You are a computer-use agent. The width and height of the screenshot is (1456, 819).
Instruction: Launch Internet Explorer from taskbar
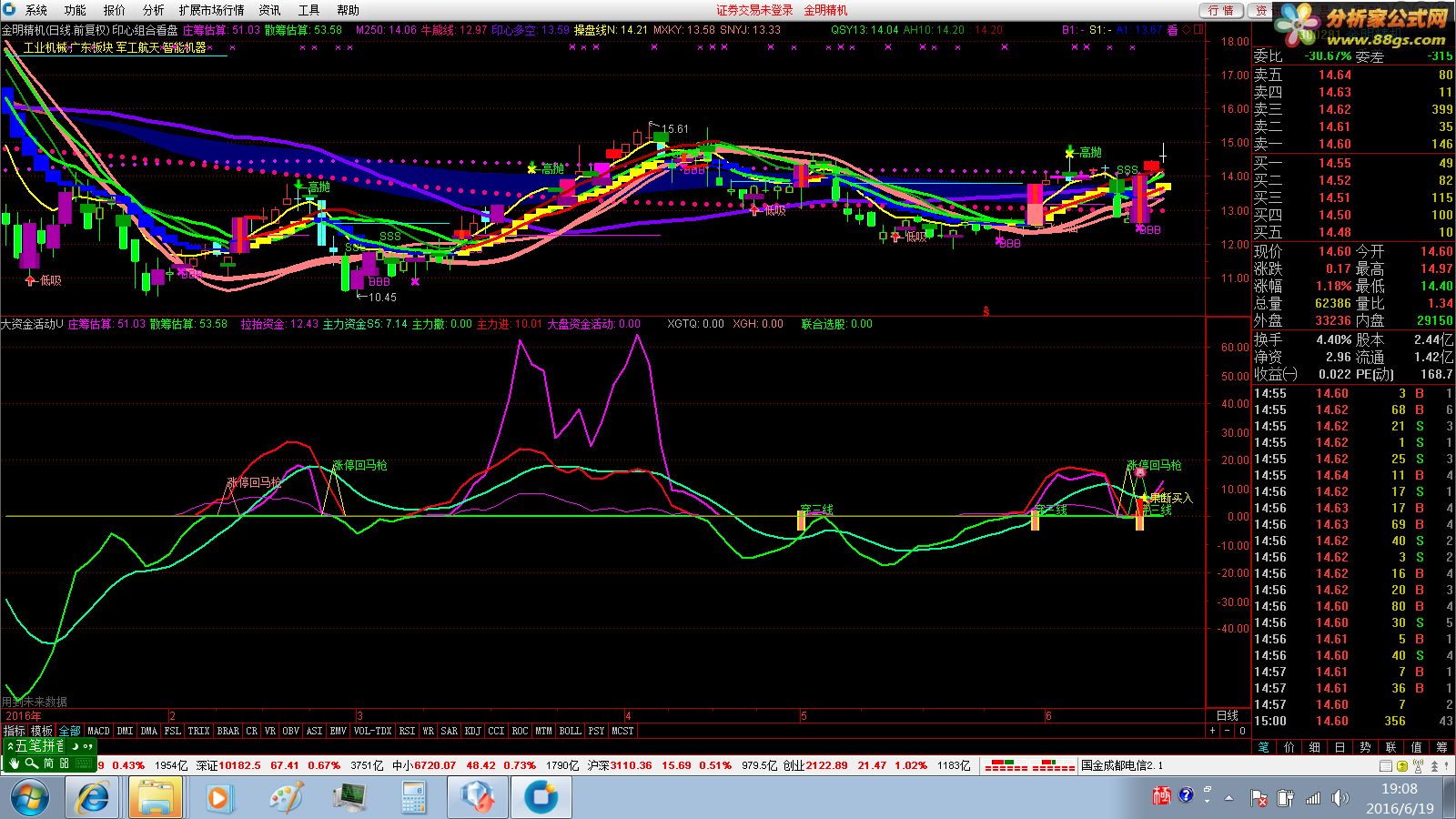[x=92, y=798]
